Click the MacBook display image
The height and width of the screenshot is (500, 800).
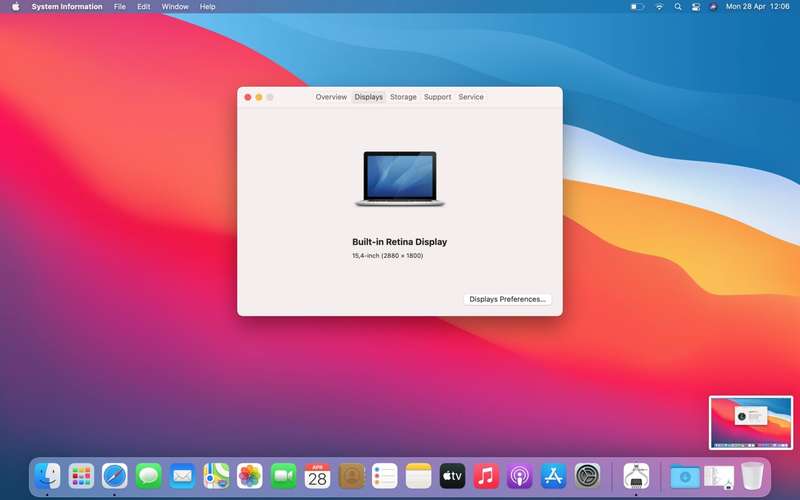click(x=400, y=179)
